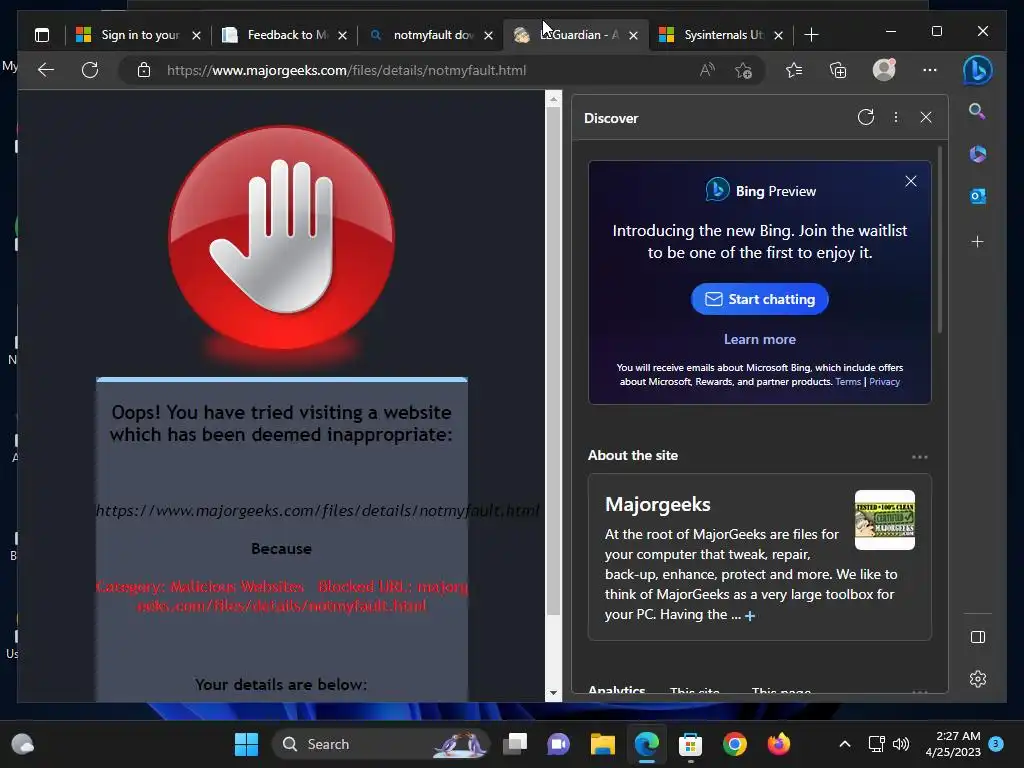Launch Google Chrome from taskbar
Screen dimensions: 1024x768
[735, 744]
